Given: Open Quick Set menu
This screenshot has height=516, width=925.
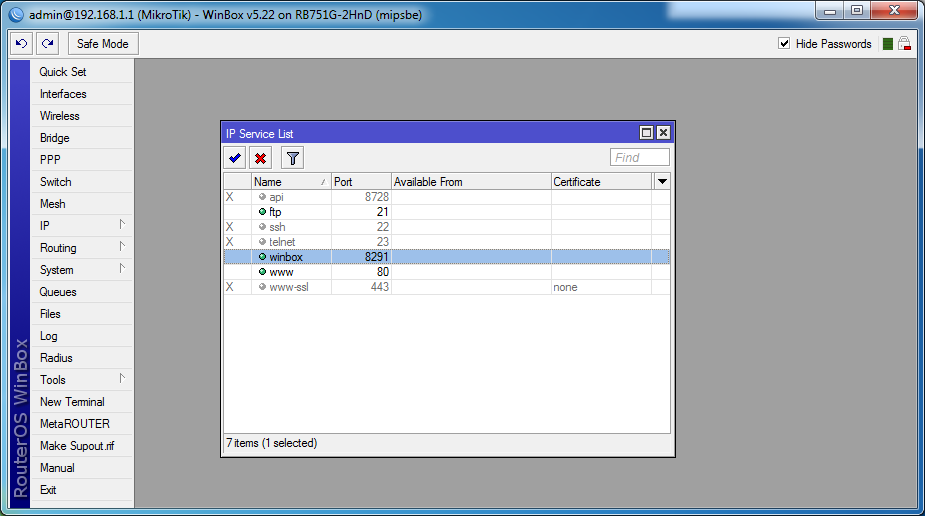Looking at the screenshot, I should (81, 72).
